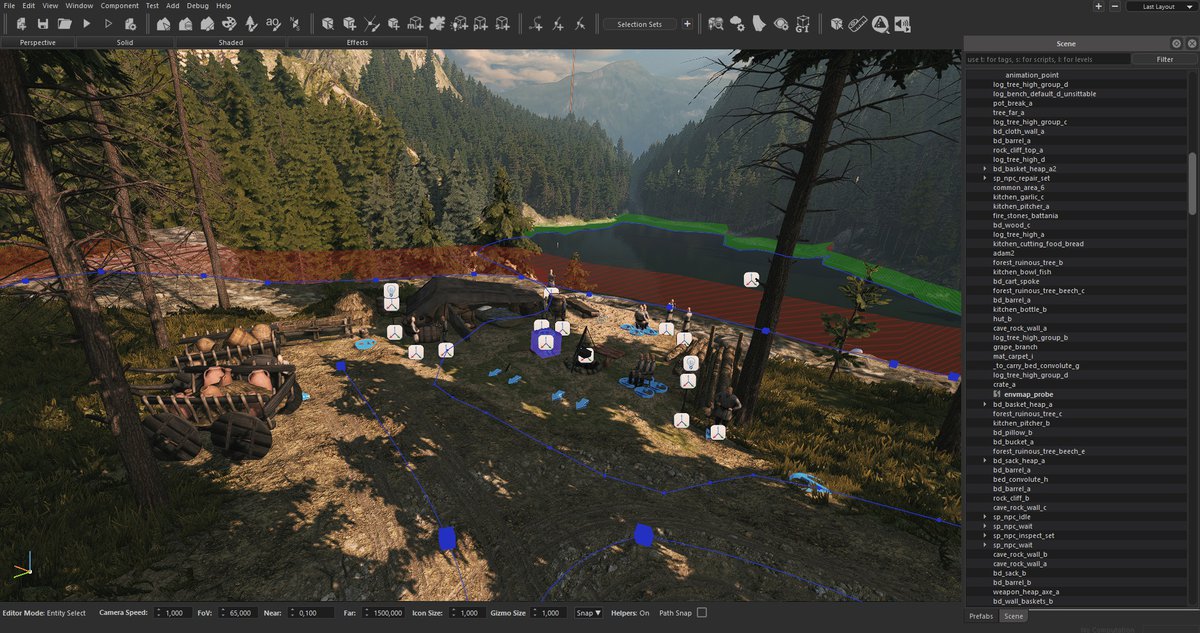Screen dimensions: 1200x633
Task: Expand the bd_basket_heap_a2 tree item
Action: point(985,169)
